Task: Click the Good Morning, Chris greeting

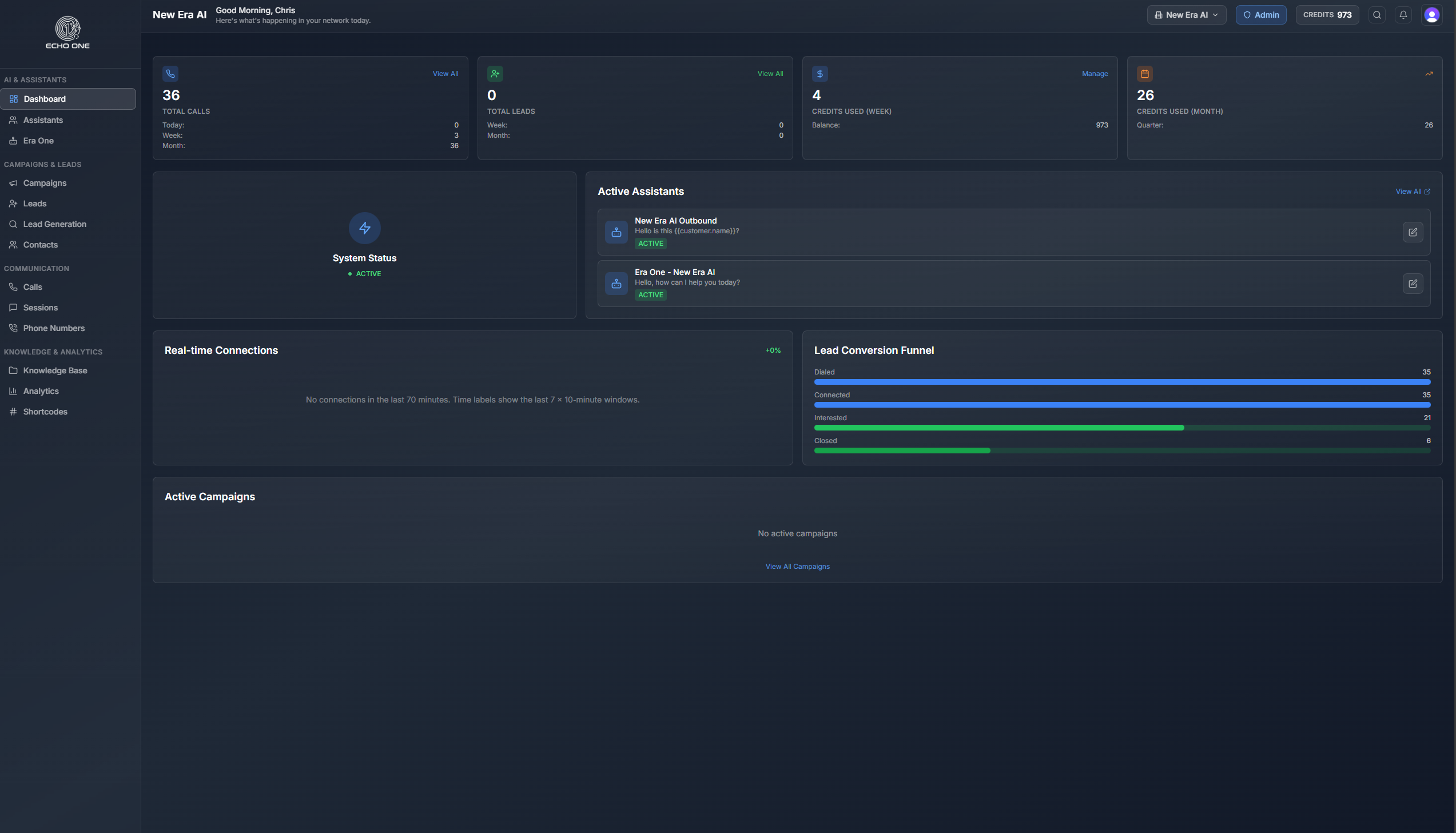Action: (255, 10)
